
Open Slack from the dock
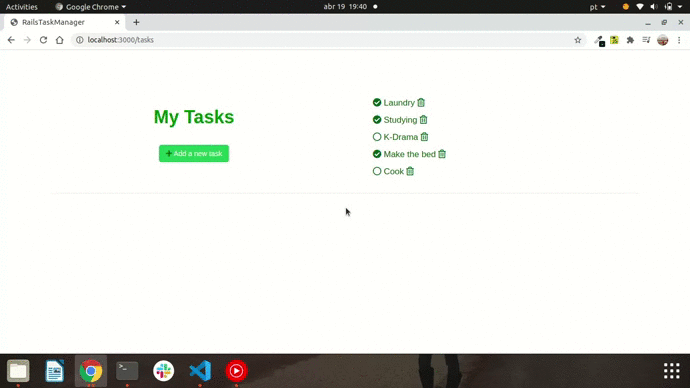pos(164,371)
